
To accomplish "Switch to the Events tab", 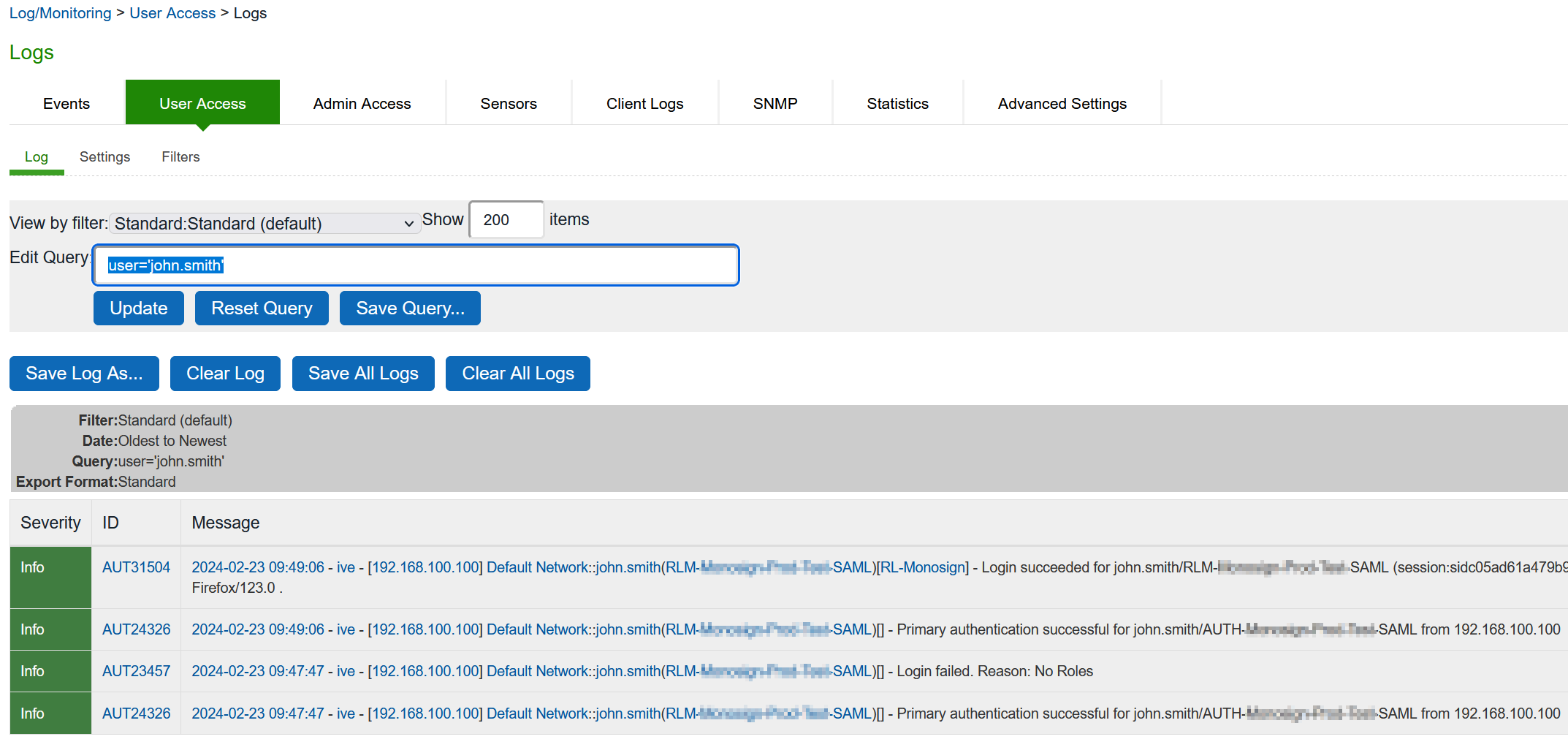I will pyautogui.click(x=66, y=104).
